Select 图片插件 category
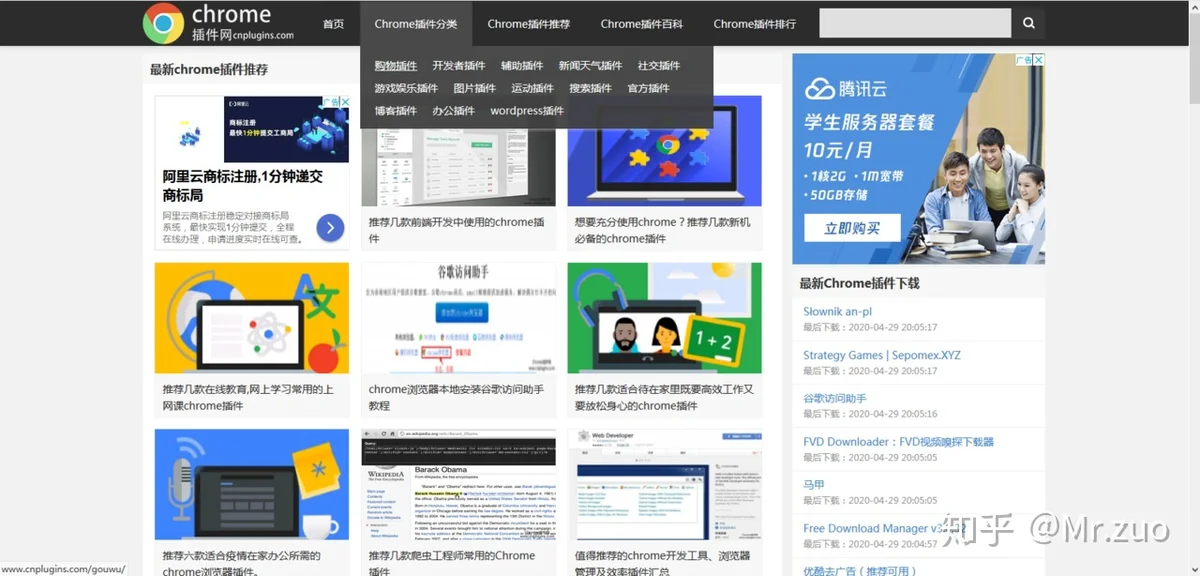1200x576 pixels. tap(475, 88)
